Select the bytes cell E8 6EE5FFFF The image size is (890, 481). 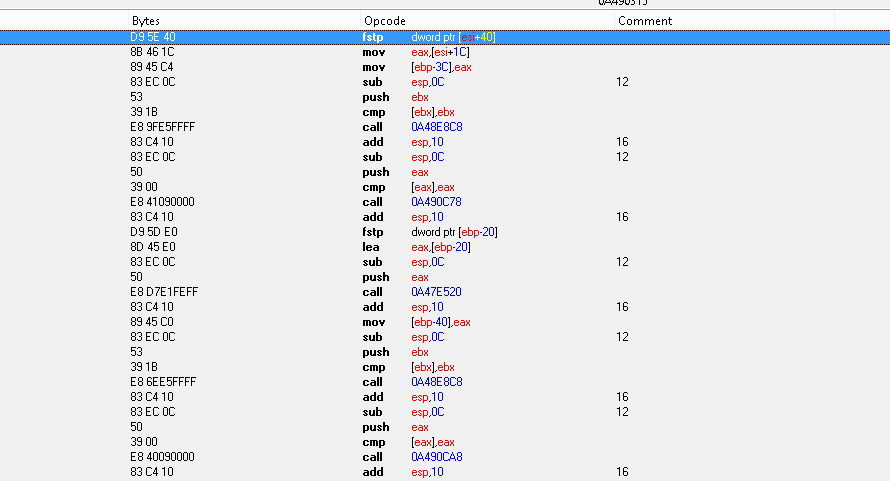pos(163,382)
